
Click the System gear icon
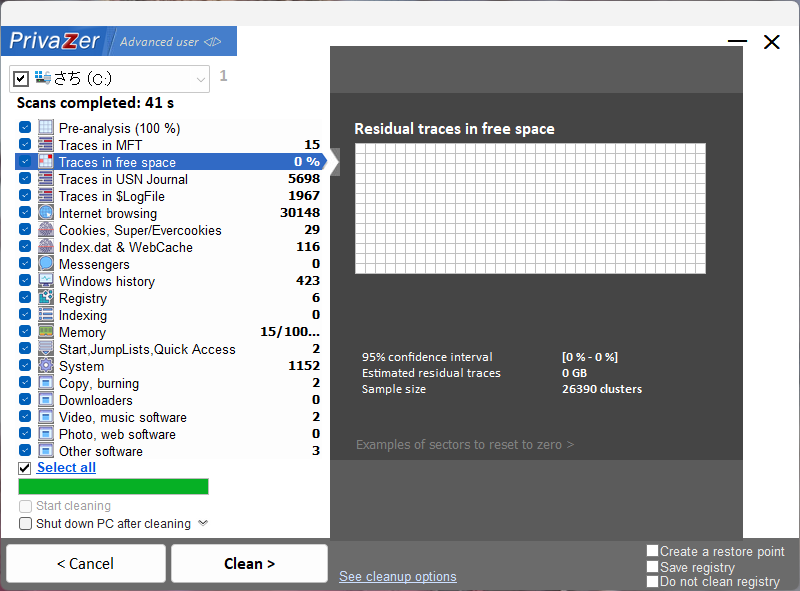pos(46,365)
